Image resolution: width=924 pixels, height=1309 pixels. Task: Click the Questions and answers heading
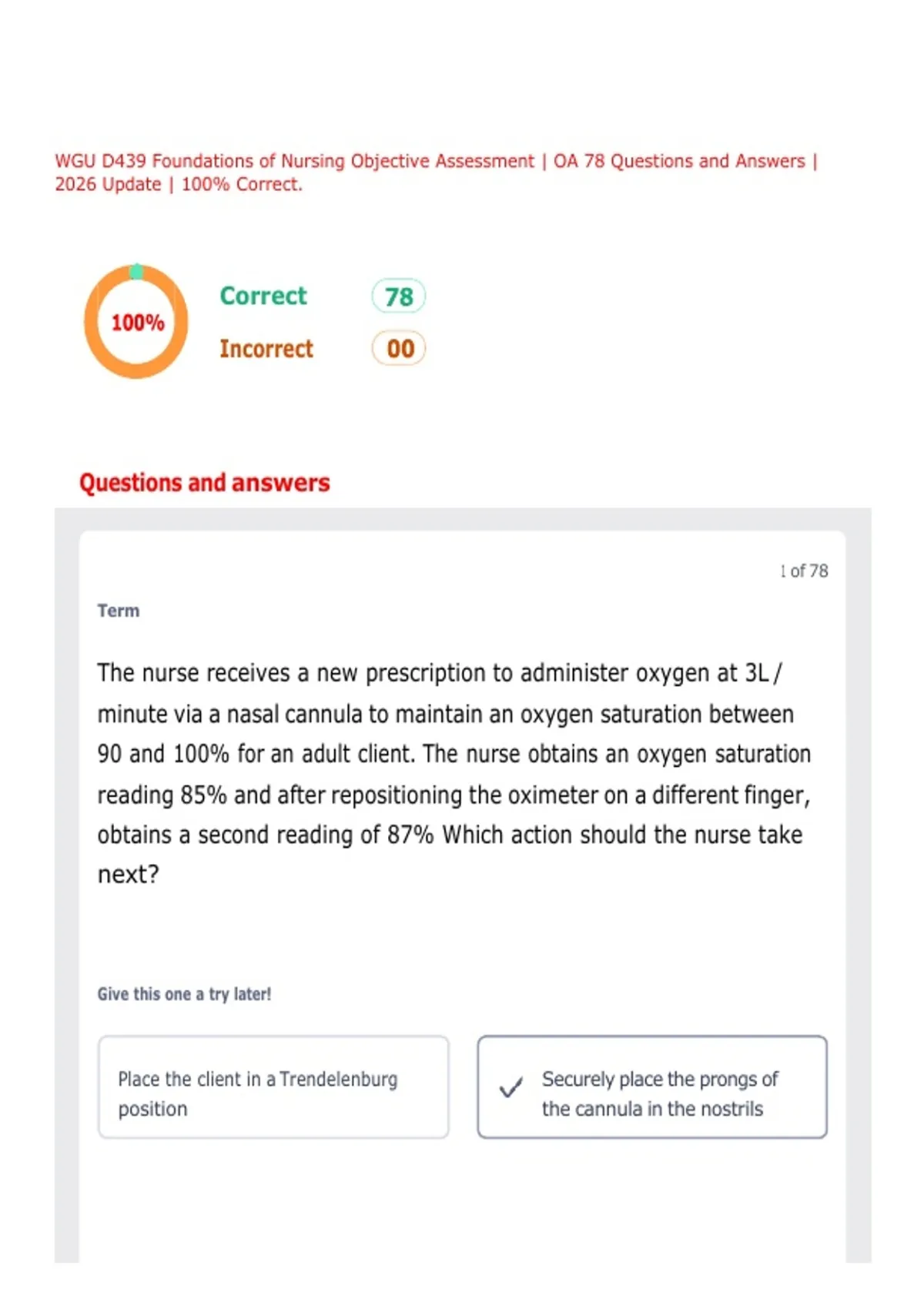[205, 483]
